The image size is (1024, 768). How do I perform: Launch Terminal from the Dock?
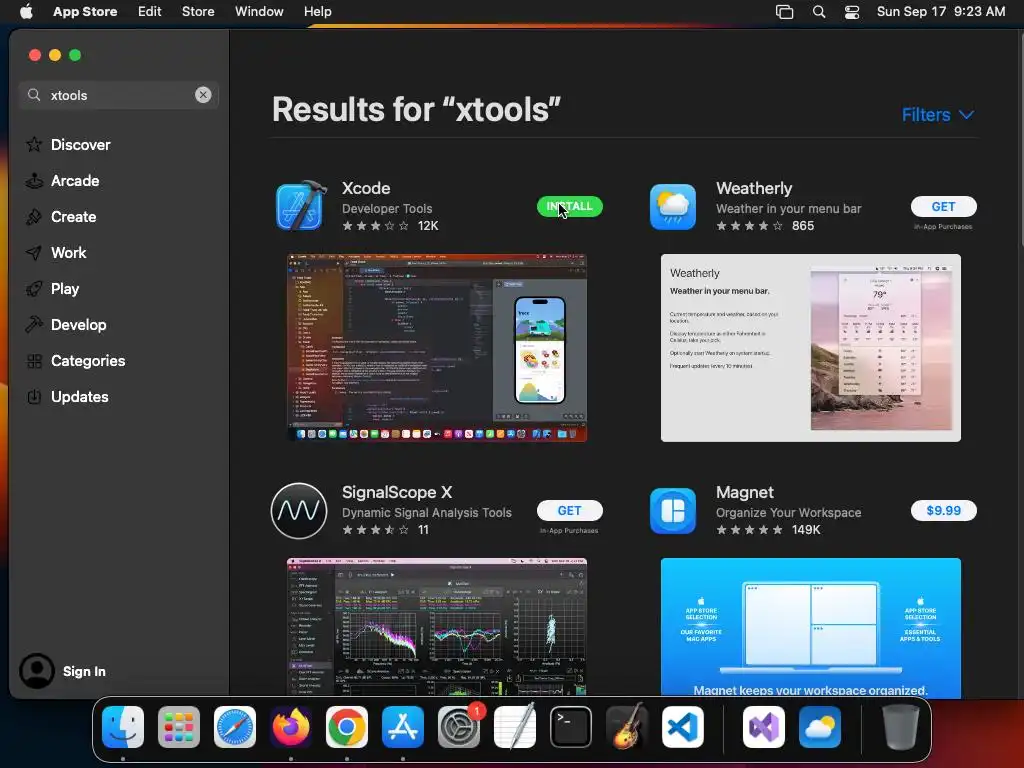point(571,727)
